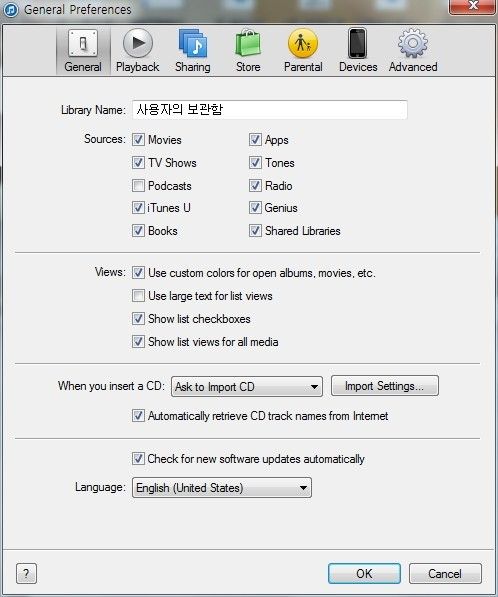The image size is (498, 597).
Task: Enable large text for list views
Action: pos(138,296)
